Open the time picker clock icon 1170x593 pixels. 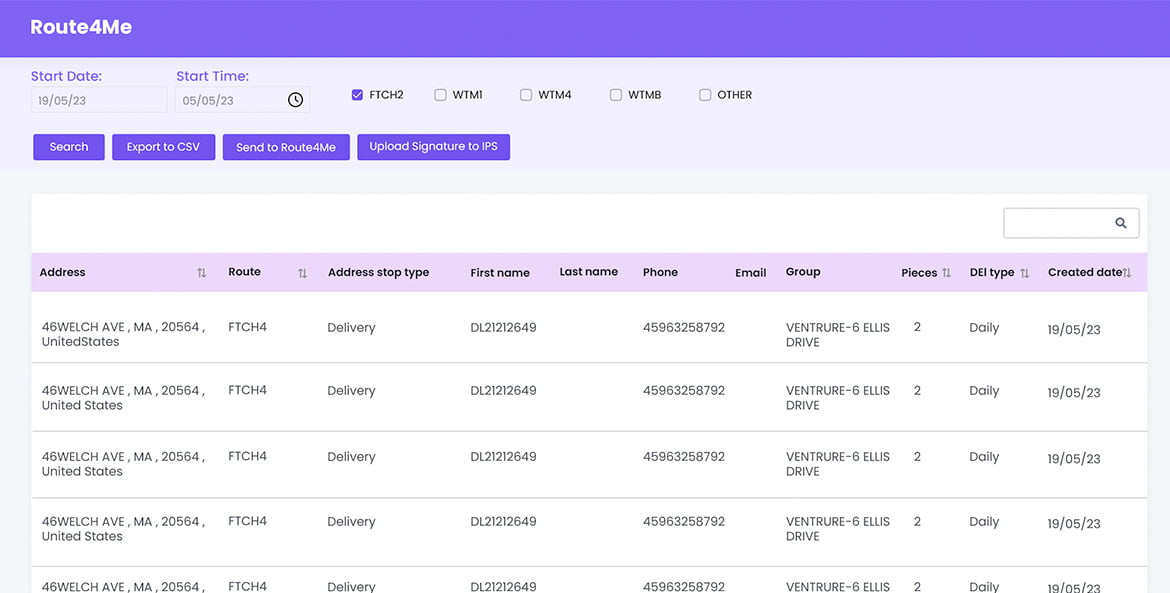pos(295,100)
